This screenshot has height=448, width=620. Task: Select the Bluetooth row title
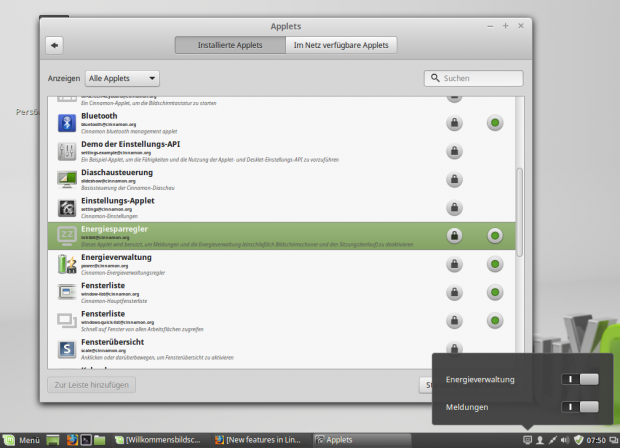click(x=99, y=116)
